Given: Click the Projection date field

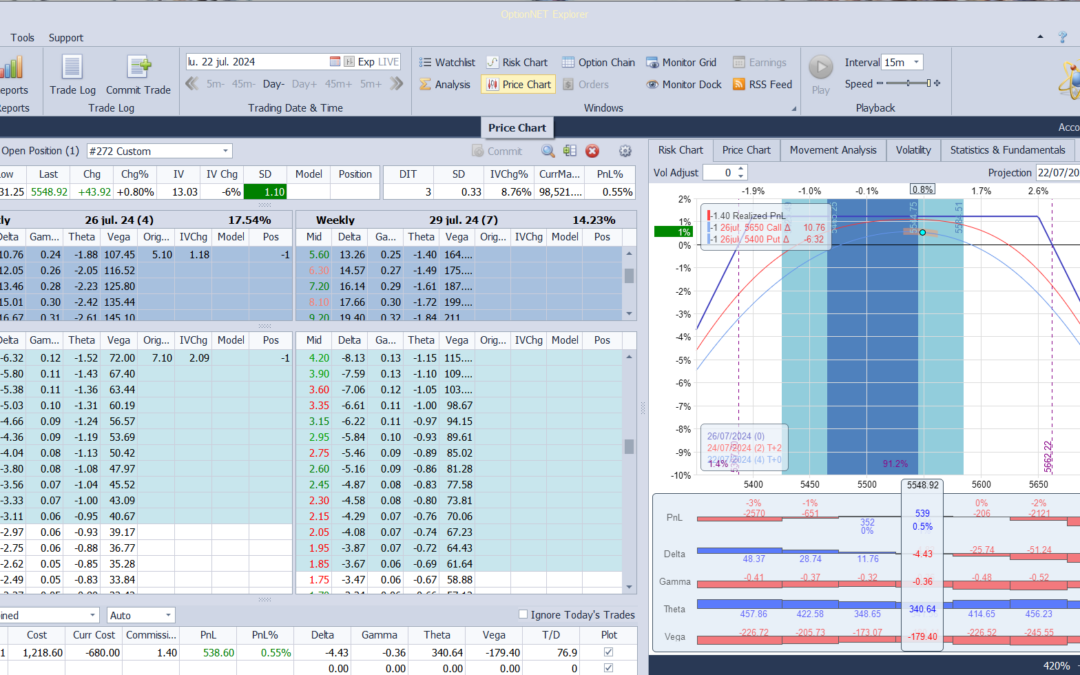Looking at the screenshot, I should click(x=1057, y=172).
